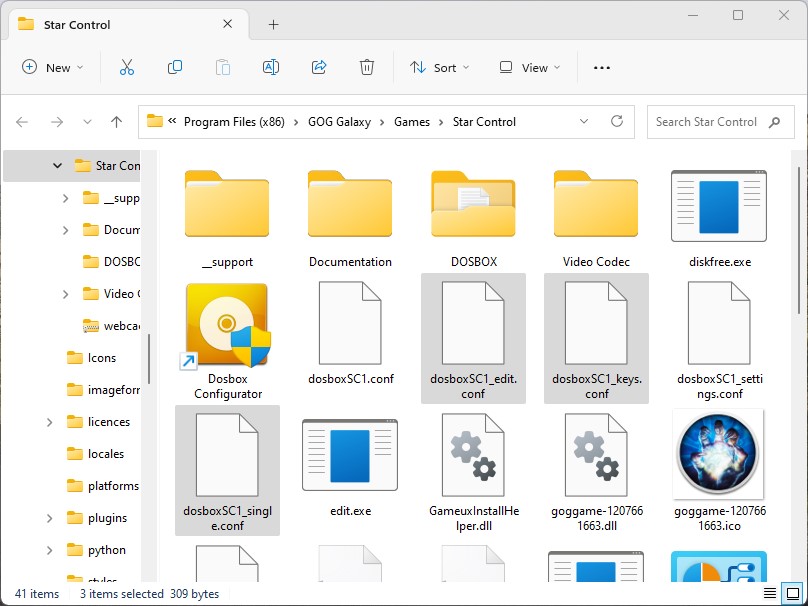Select the GameuxInstallHelper.dll file icon
808x606 pixels.
(473, 455)
